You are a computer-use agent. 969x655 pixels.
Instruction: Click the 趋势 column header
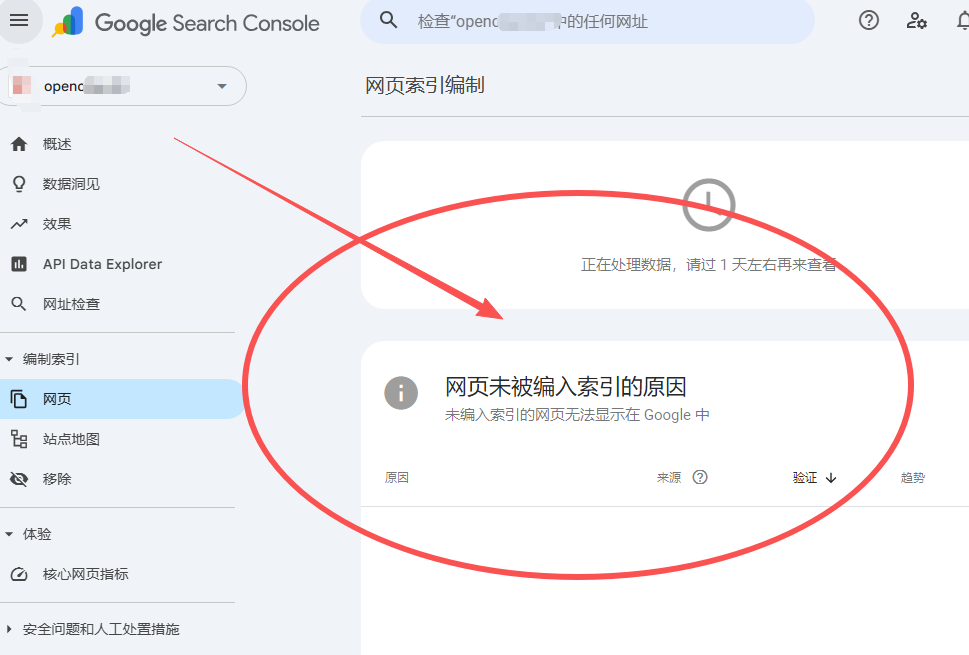(913, 478)
